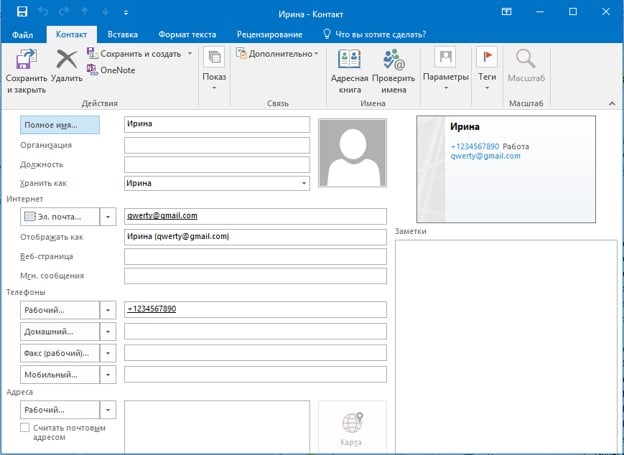Click the Redo arrow in quick access toolbar
Viewport: 624px width, 455px height.
[x=64, y=12]
